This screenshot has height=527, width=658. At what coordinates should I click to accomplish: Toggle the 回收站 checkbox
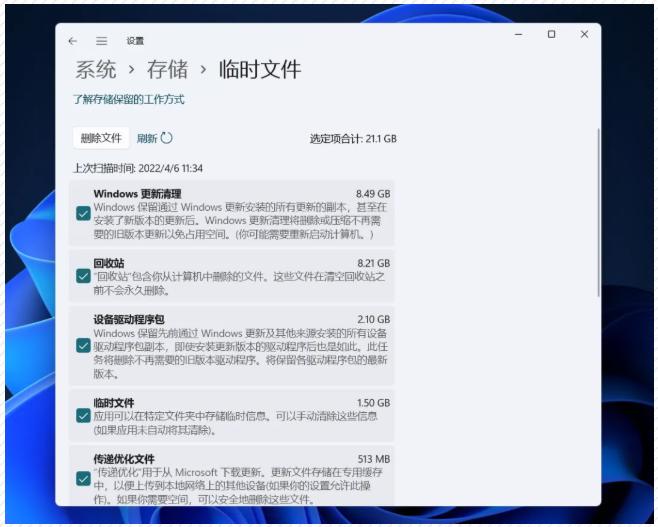click(x=83, y=276)
